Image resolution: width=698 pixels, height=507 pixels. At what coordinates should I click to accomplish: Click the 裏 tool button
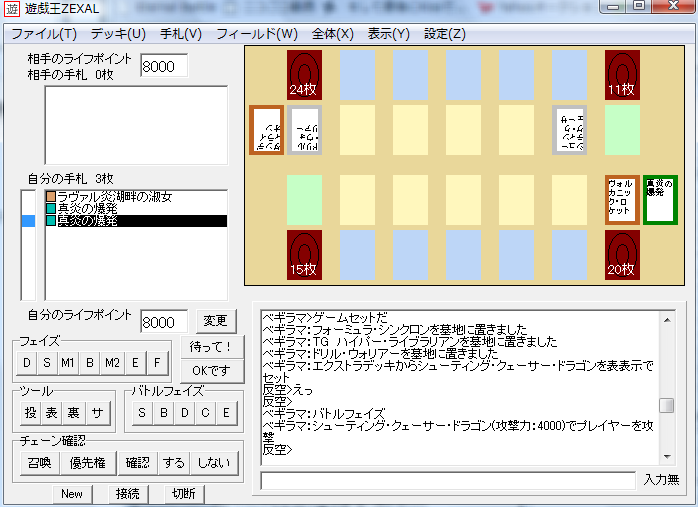tap(73, 413)
